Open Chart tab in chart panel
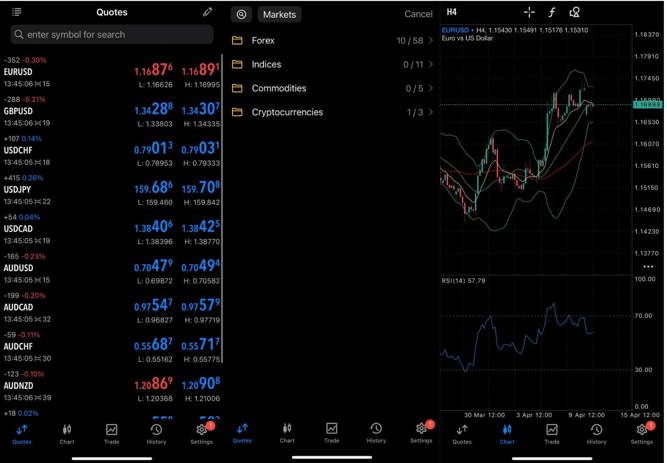The width and height of the screenshot is (667, 463). click(x=507, y=434)
